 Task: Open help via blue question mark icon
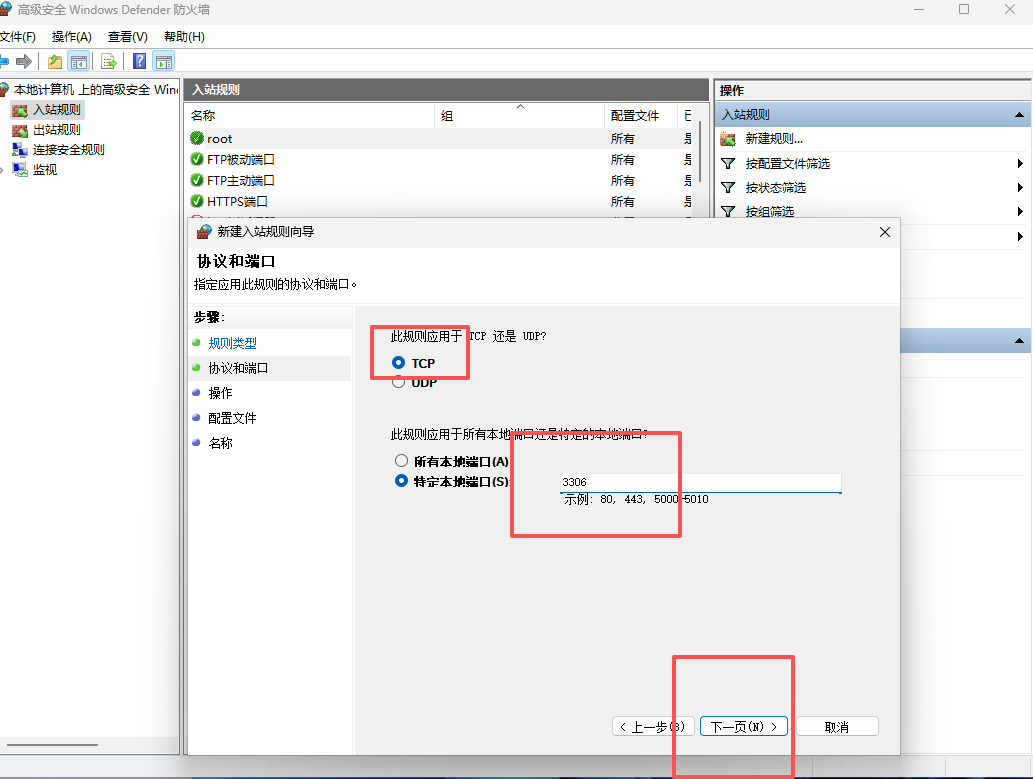click(140, 61)
